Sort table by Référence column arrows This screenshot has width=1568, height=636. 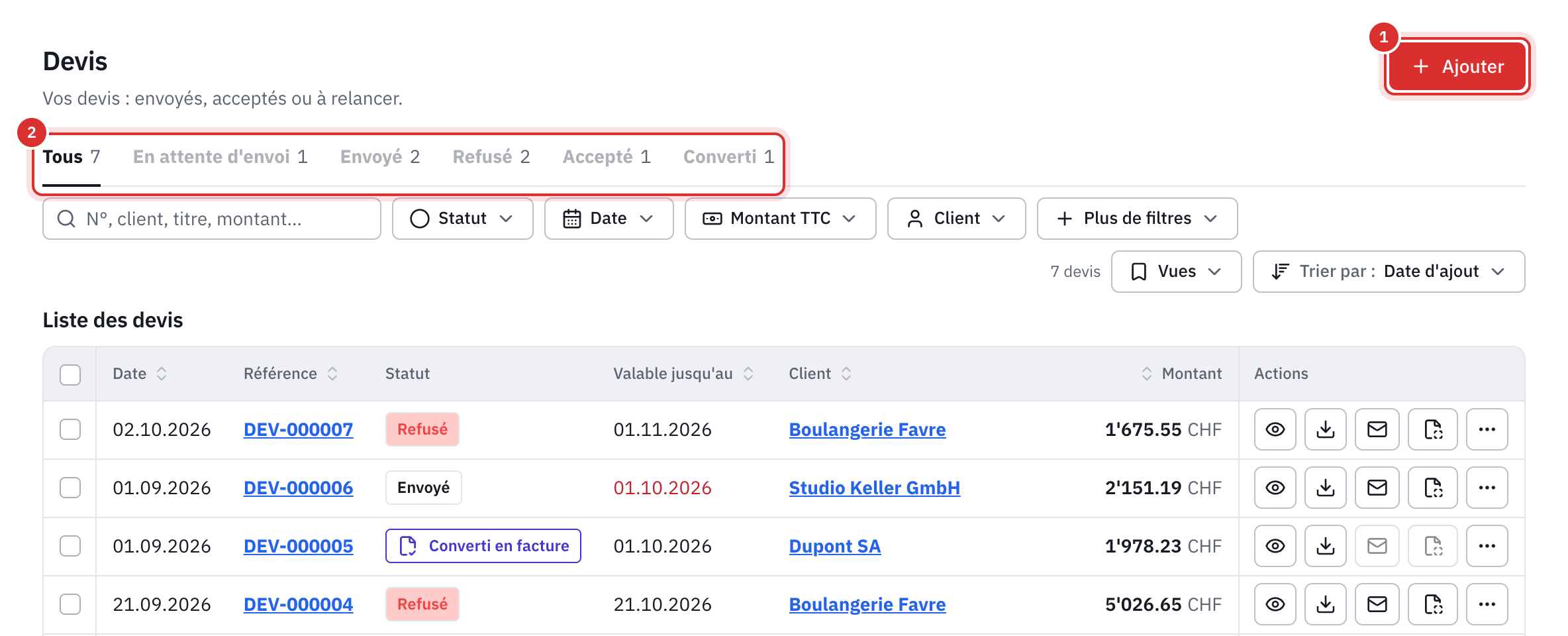coord(332,374)
